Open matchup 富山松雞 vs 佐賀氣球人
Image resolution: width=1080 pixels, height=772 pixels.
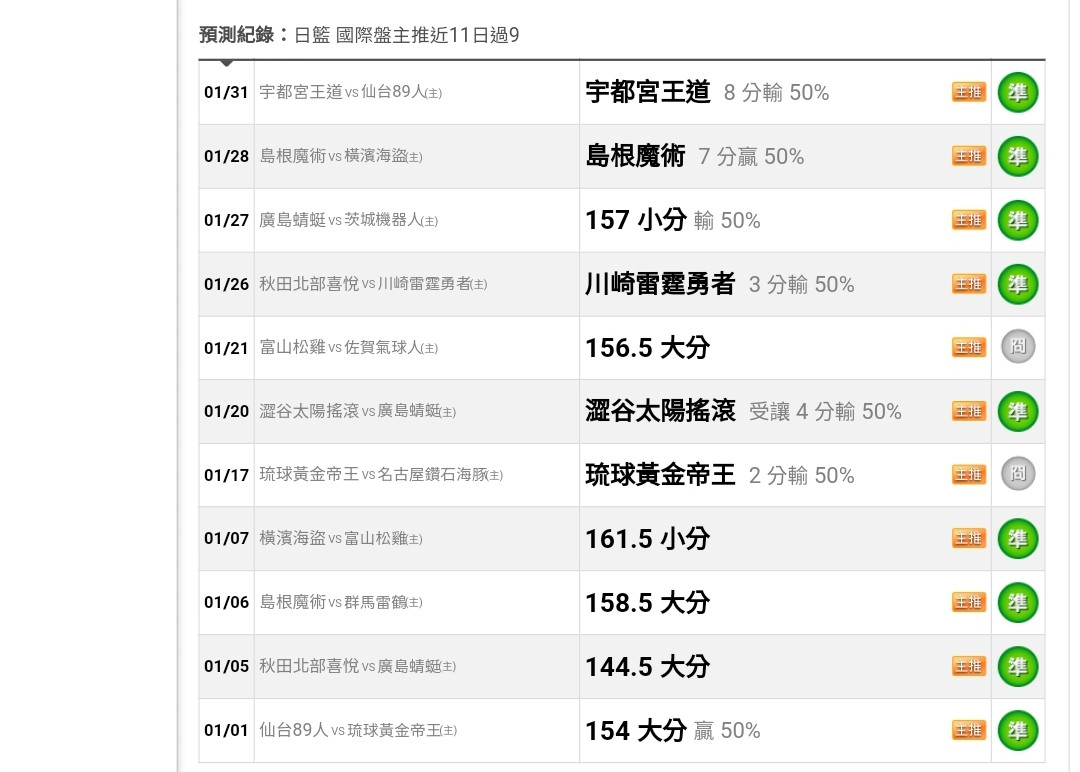point(348,348)
